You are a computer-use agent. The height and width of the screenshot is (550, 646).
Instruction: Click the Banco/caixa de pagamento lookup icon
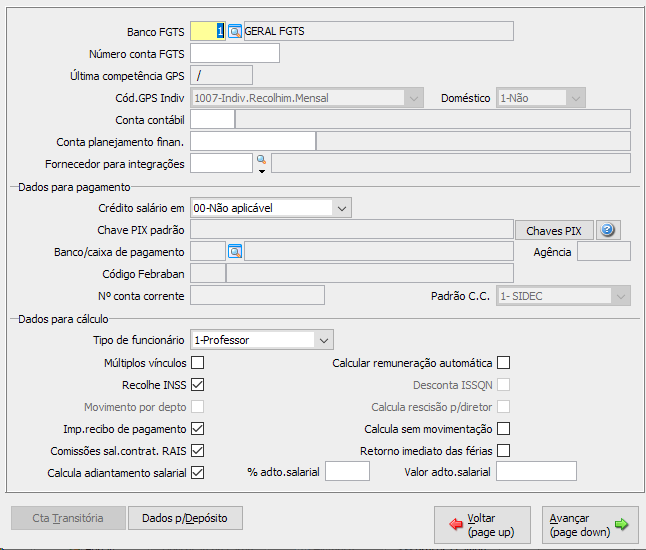click(x=235, y=251)
